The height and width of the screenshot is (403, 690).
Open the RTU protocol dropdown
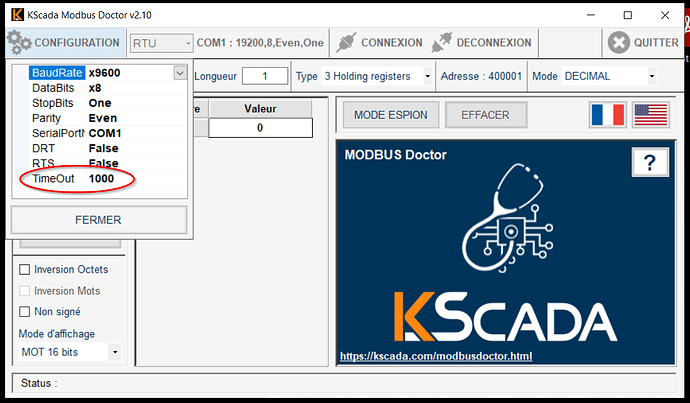pyautogui.click(x=161, y=43)
